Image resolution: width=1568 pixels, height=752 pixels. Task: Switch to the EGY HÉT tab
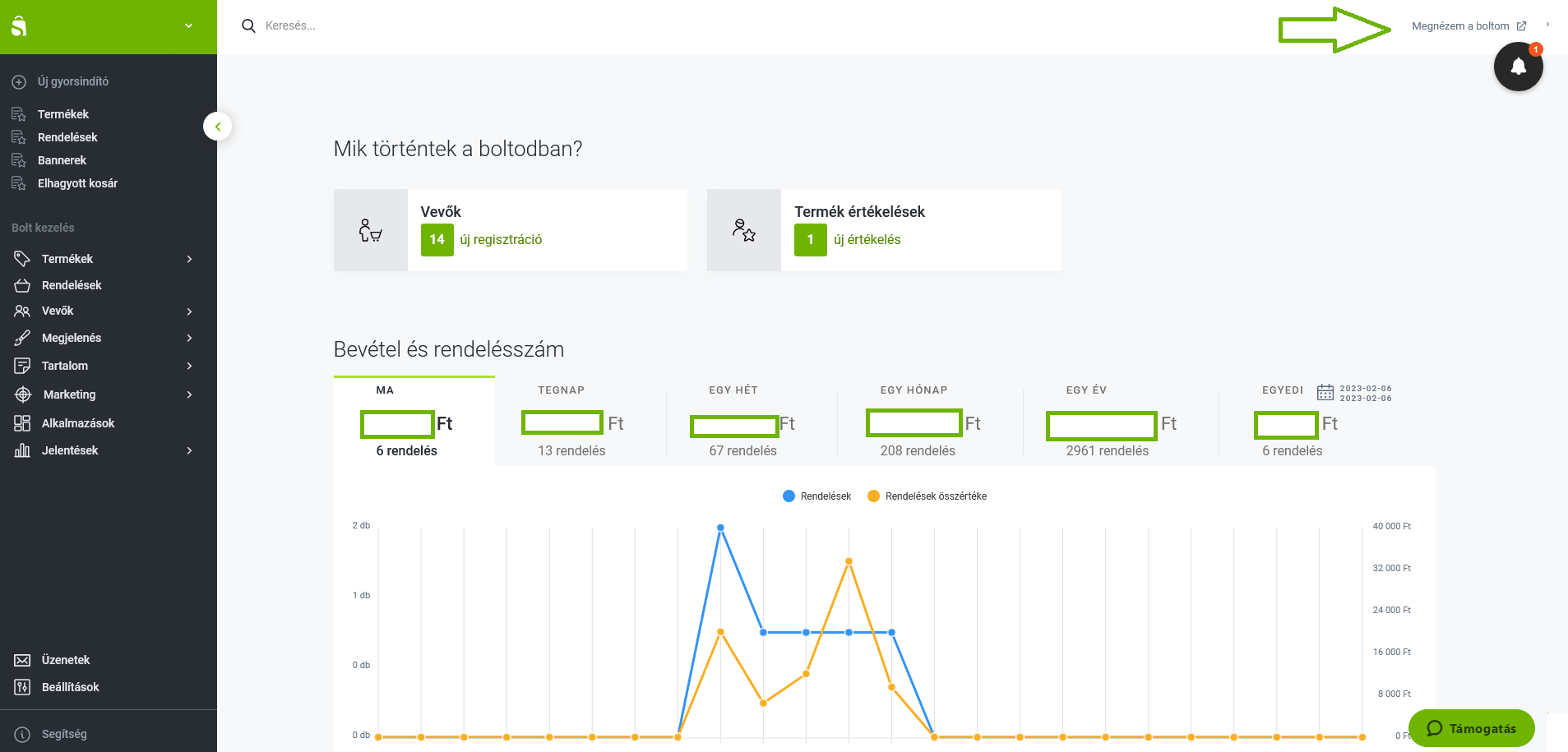pyautogui.click(x=733, y=390)
